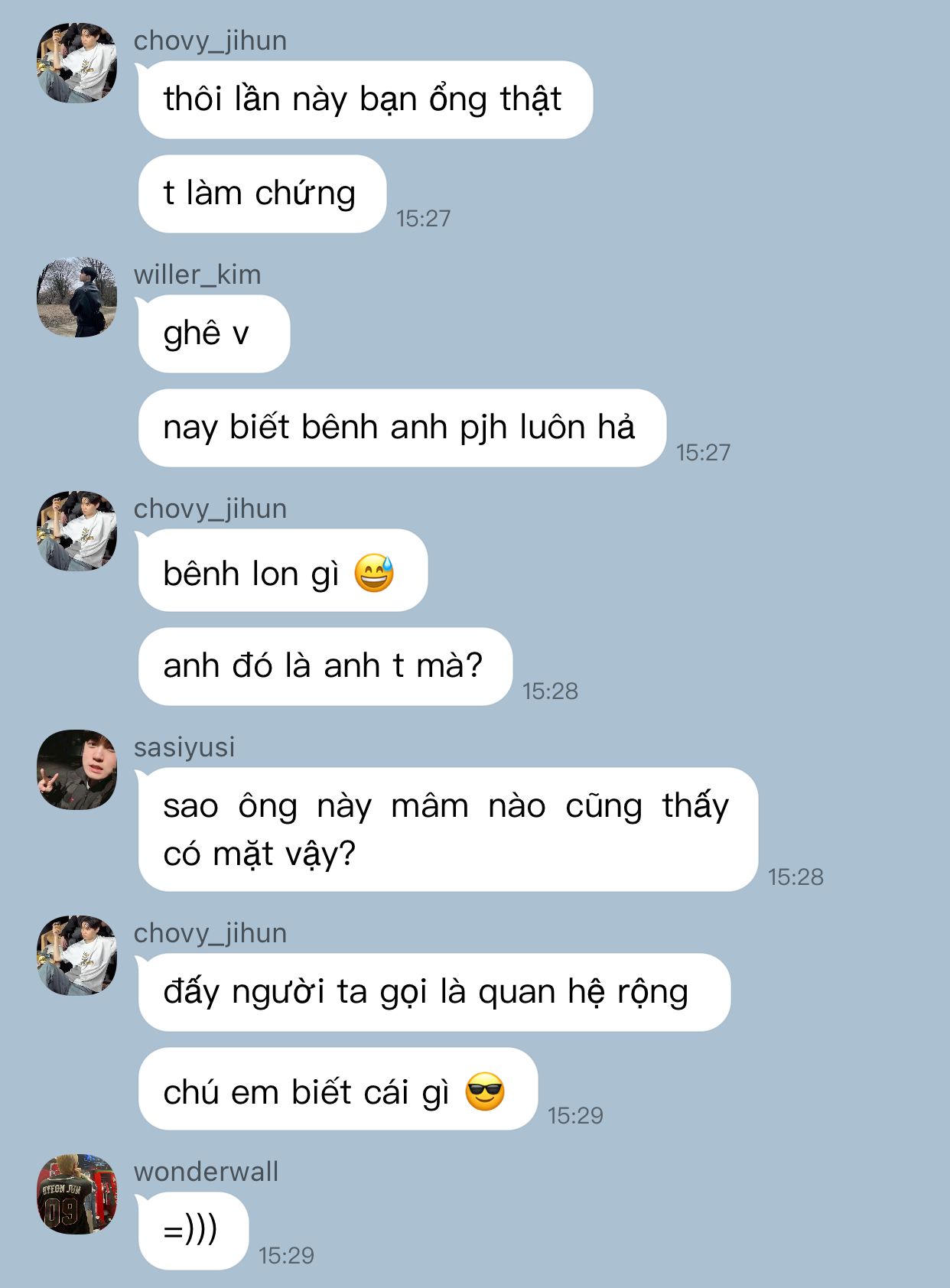Image resolution: width=950 pixels, height=1288 pixels.
Task: Click the 15:28 timestamp beside sasiyusi's message
Action: 795,877
